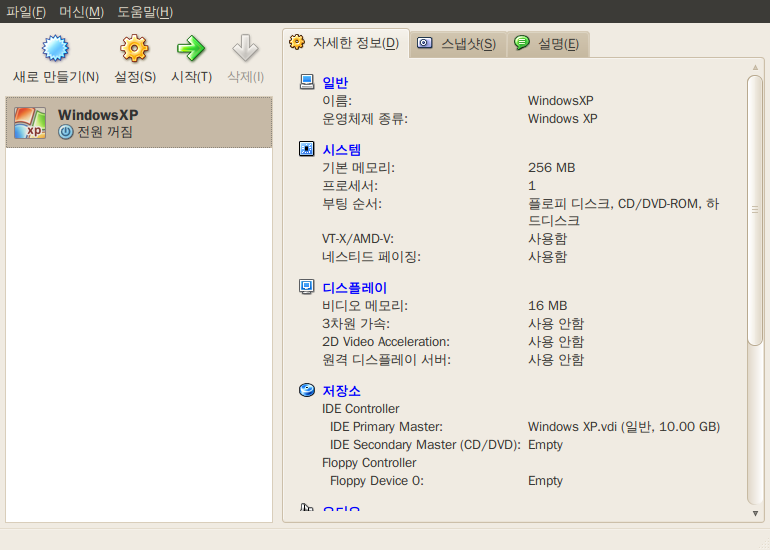Click the camera icon on 스냅샷 tab
The width and height of the screenshot is (770, 550).
(425, 43)
